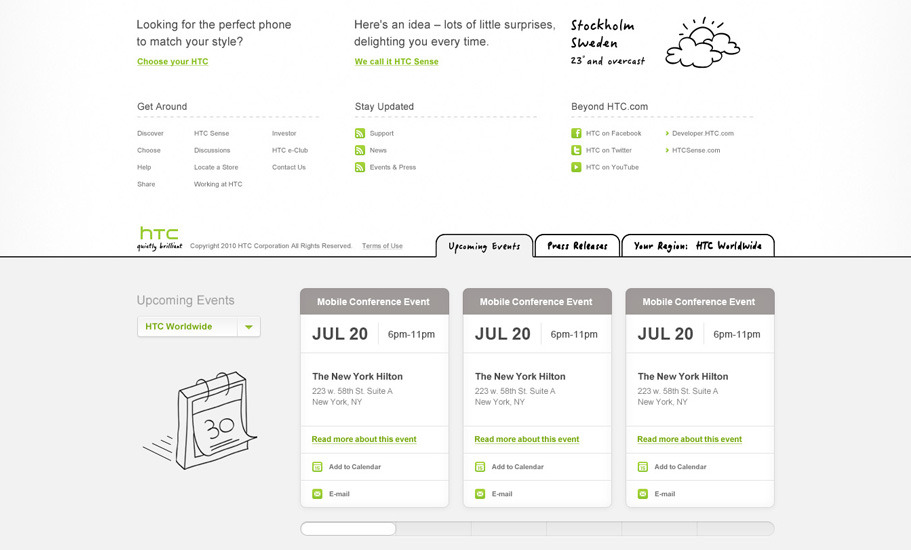911x550 pixels.
Task: Click Add to Calendar in second card
Action: point(518,467)
